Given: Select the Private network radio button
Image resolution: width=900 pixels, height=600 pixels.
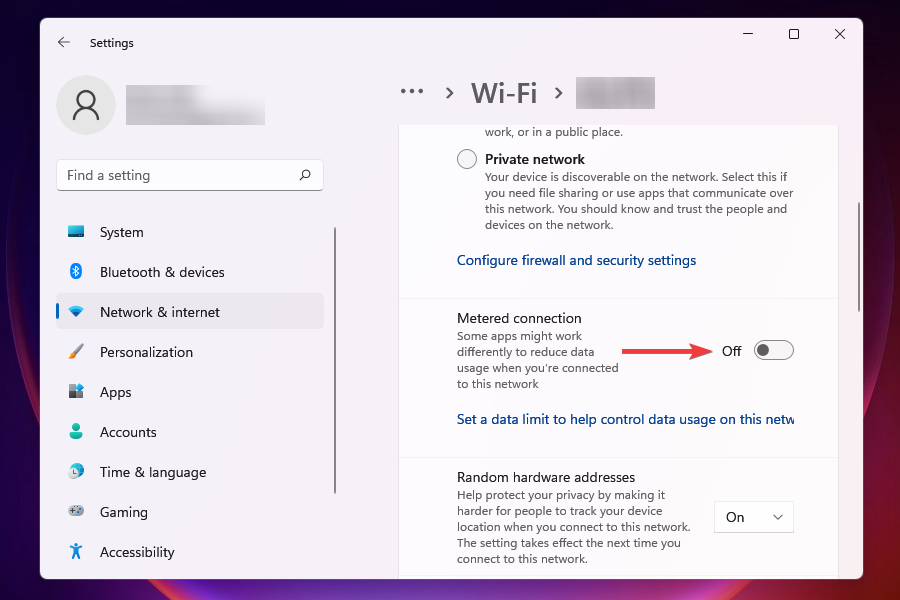Looking at the screenshot, I should coord(467,159).
